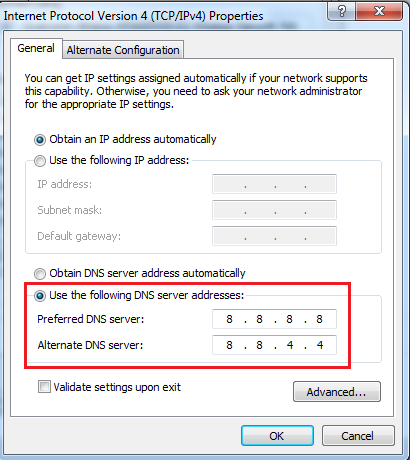Select the General tab
Viewport: 410px width, 460px height.
click(x=36, y=48)
